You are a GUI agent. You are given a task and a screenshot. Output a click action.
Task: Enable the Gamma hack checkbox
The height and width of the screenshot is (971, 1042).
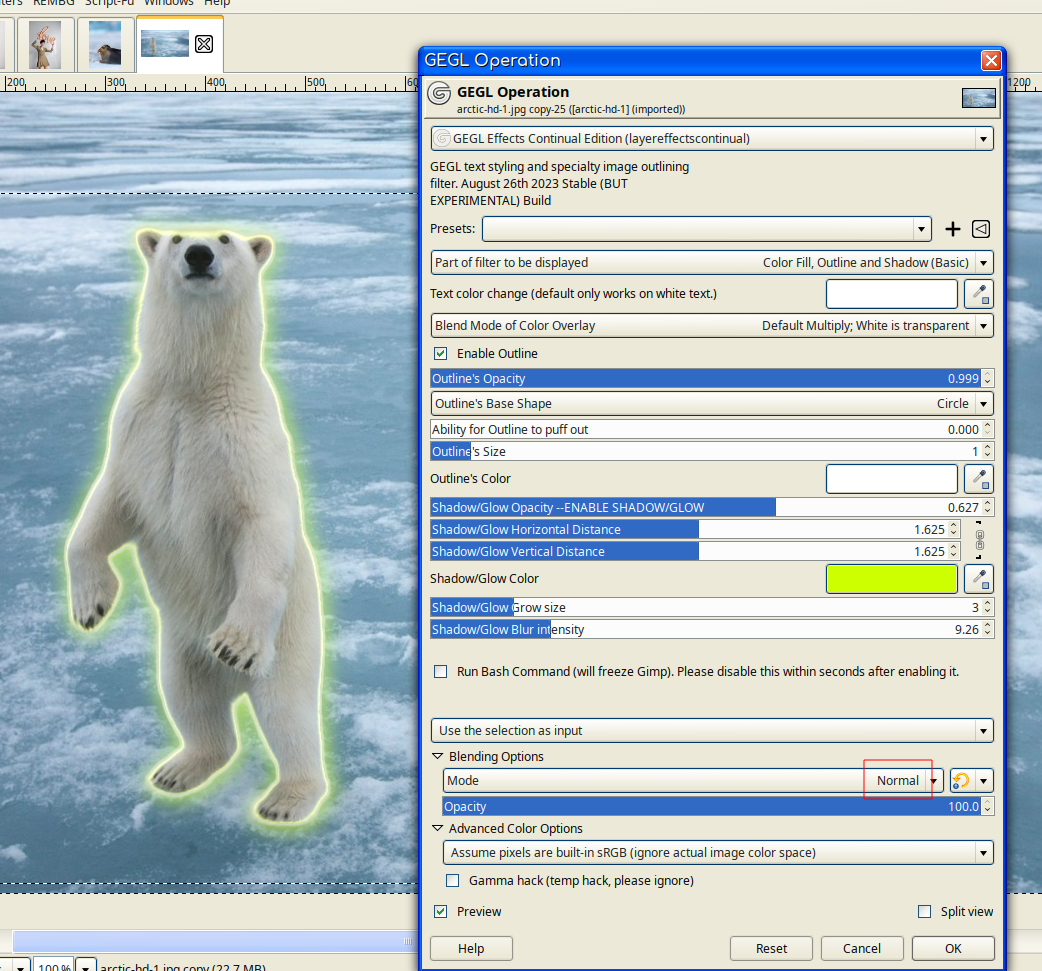pos(453,881)
